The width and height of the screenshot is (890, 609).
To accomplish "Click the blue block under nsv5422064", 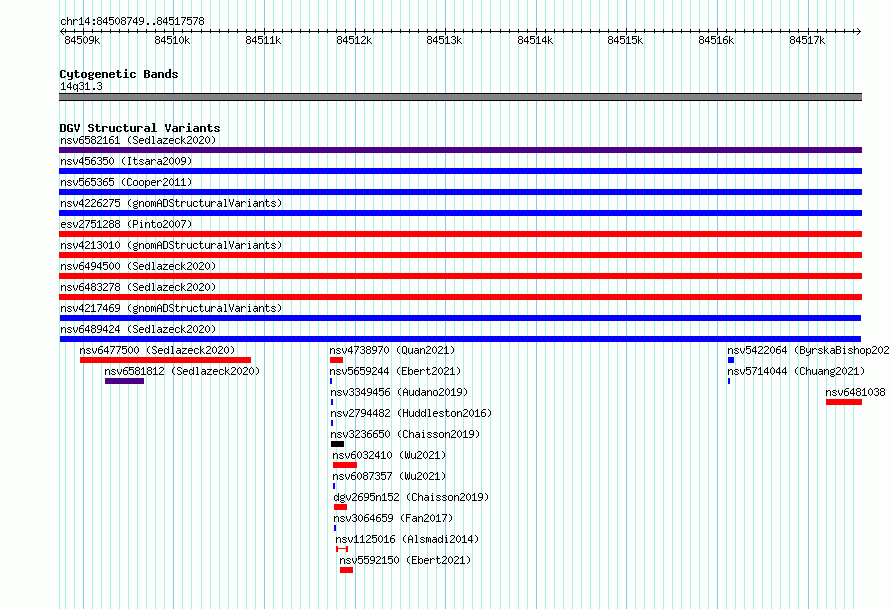I will [x=731, y=360].
